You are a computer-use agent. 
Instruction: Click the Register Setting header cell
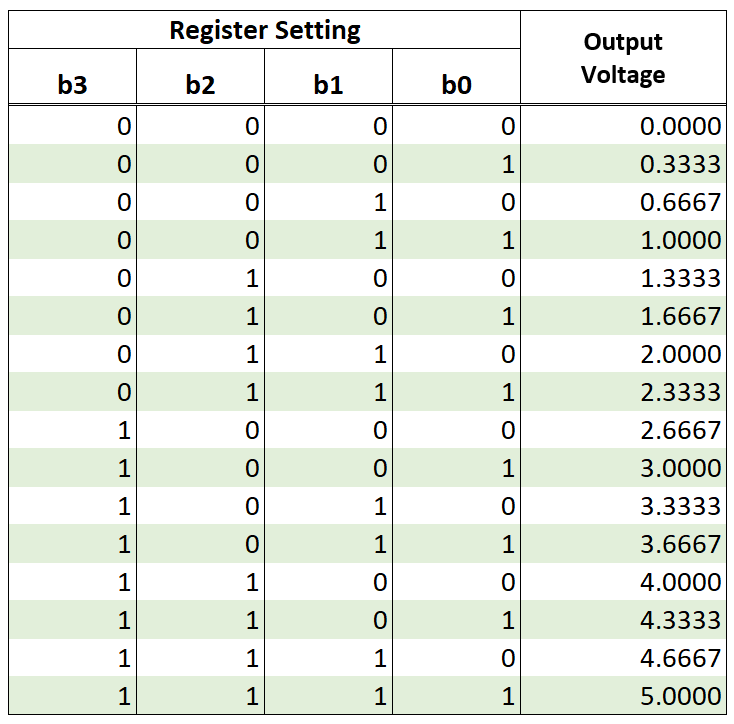tap(265, 31)
